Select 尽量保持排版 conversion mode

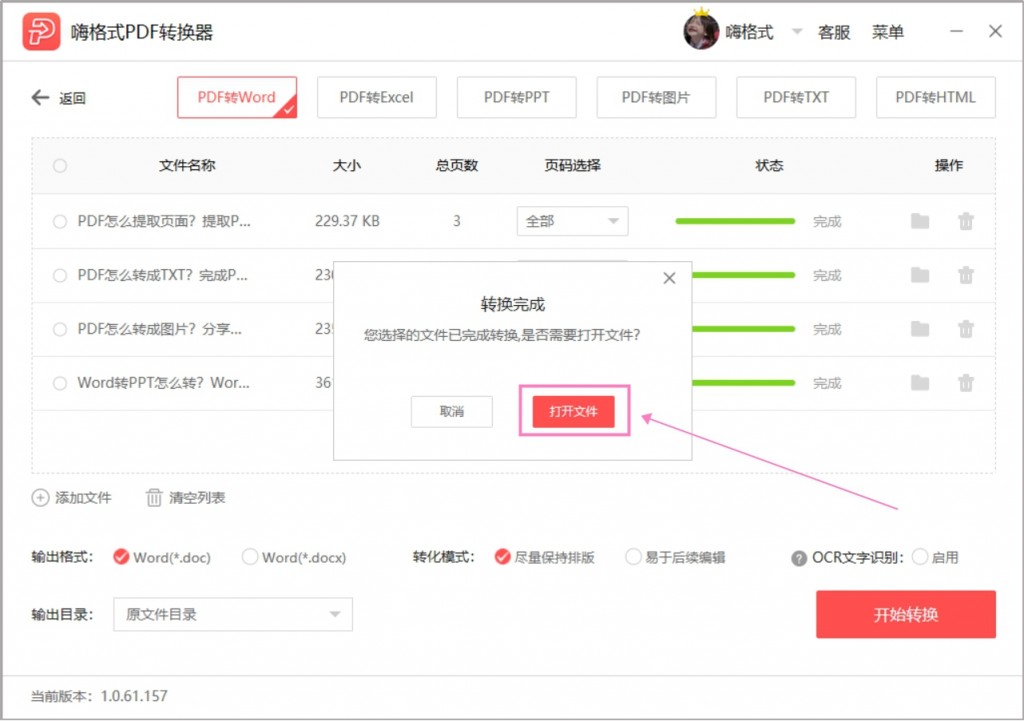502,557
